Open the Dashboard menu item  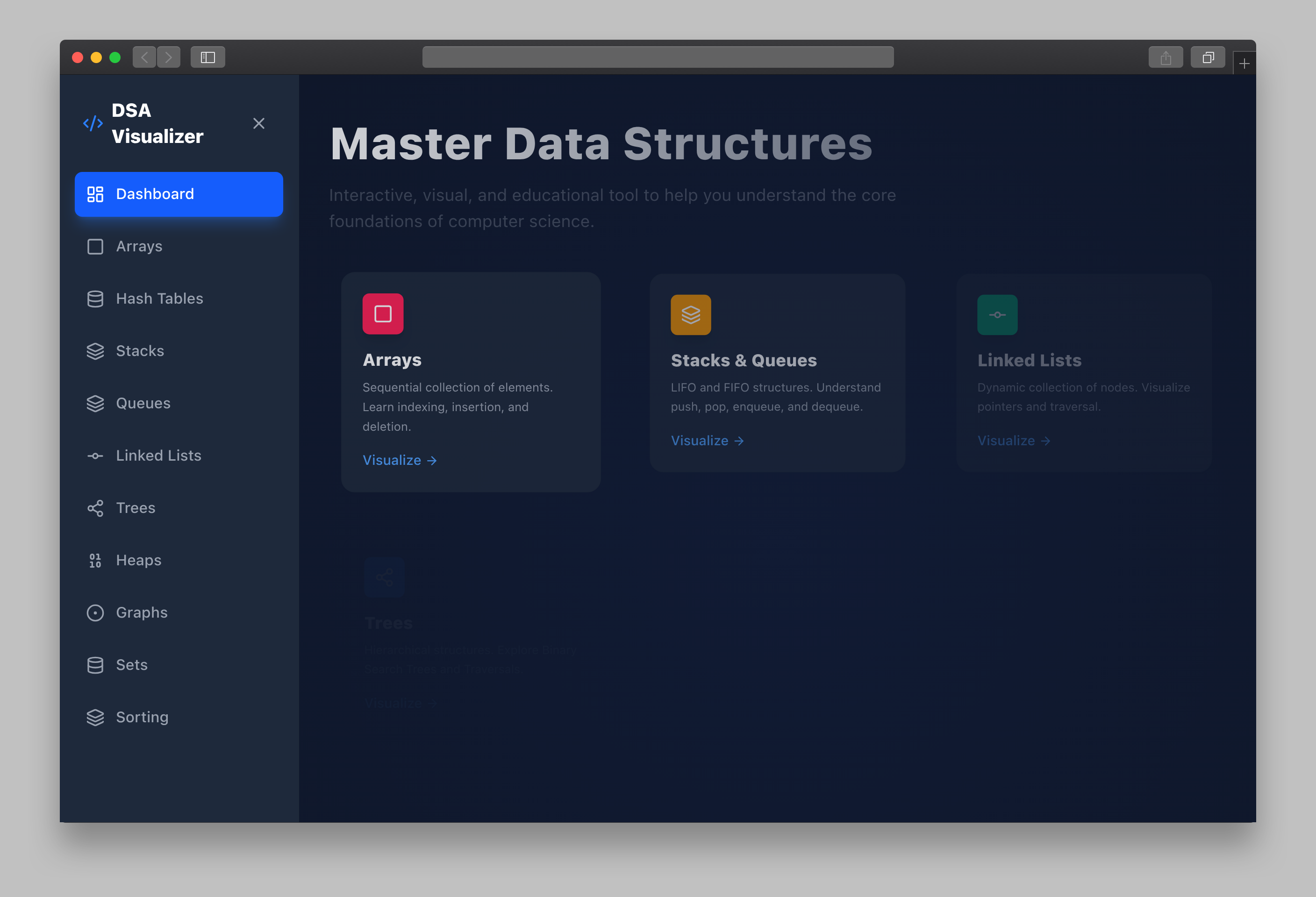coord(179,194)
